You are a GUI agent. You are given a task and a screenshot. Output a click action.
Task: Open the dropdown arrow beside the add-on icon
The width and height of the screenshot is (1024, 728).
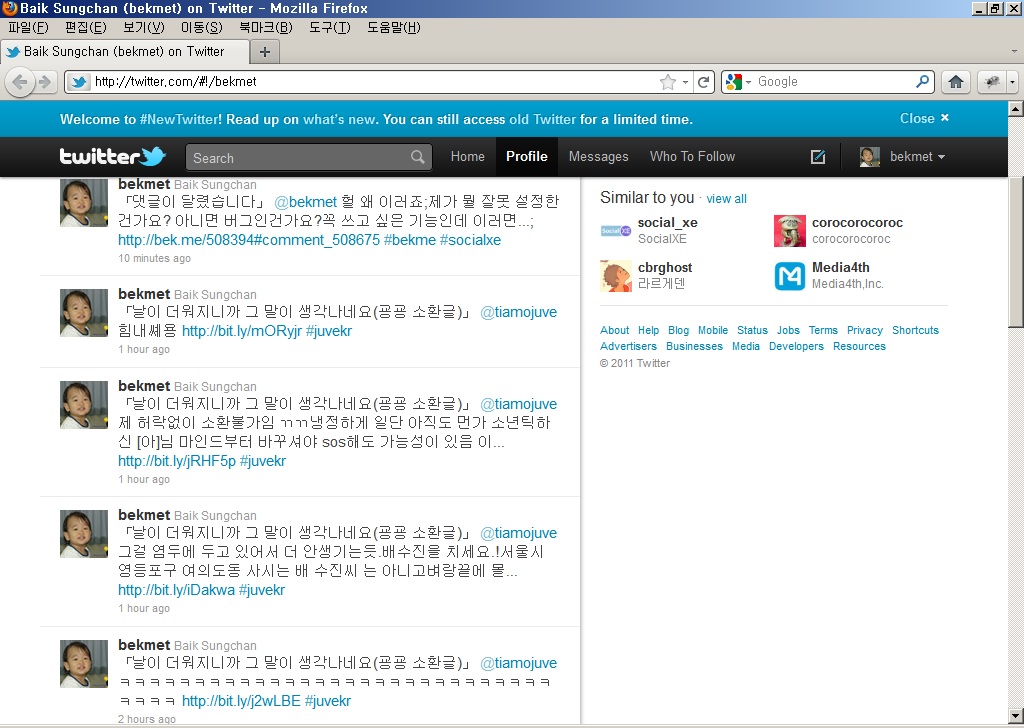(1012, 82)
